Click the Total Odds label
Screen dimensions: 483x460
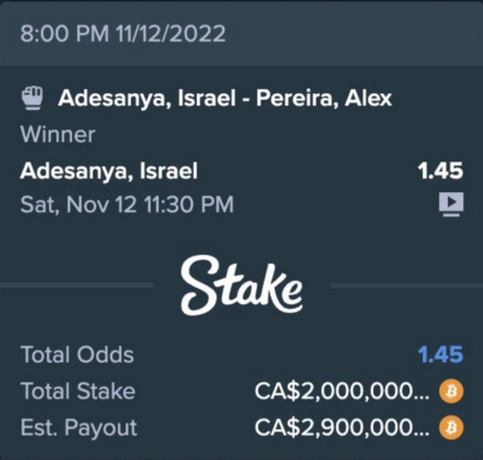(77, 354)
